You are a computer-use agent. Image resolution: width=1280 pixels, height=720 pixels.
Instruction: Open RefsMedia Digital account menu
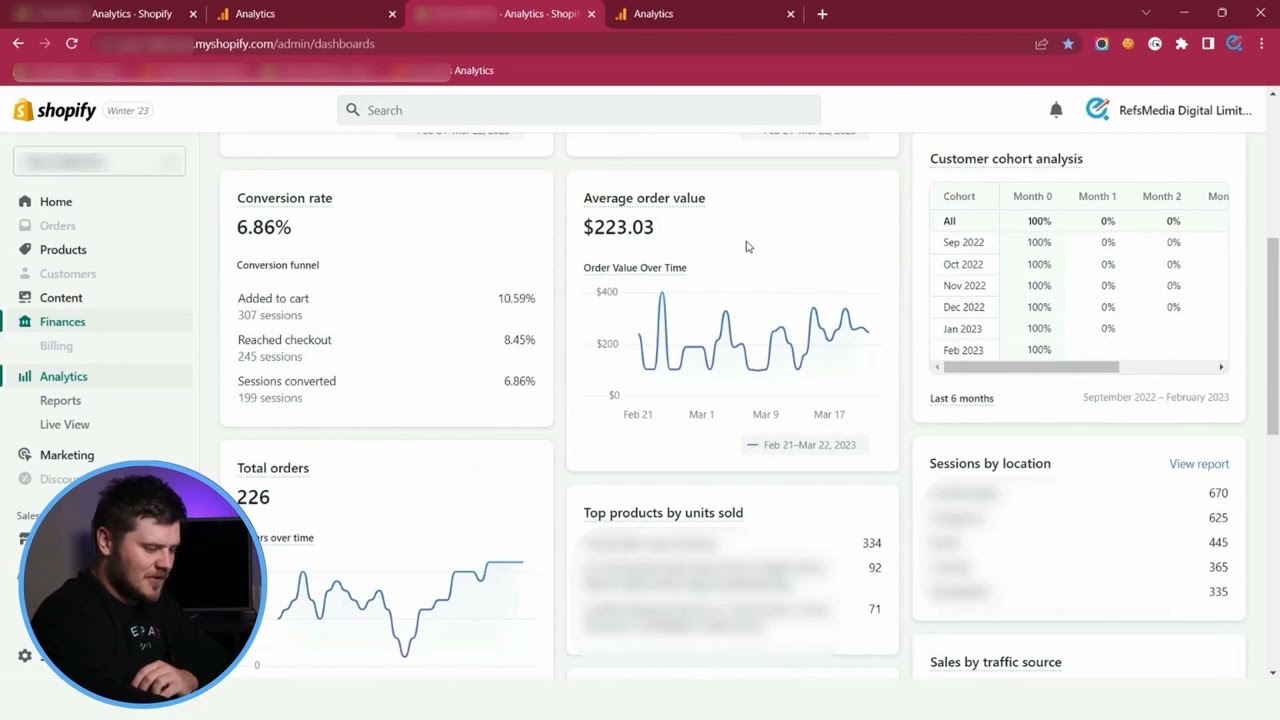pyautogui.click(x=1169, y=110)
